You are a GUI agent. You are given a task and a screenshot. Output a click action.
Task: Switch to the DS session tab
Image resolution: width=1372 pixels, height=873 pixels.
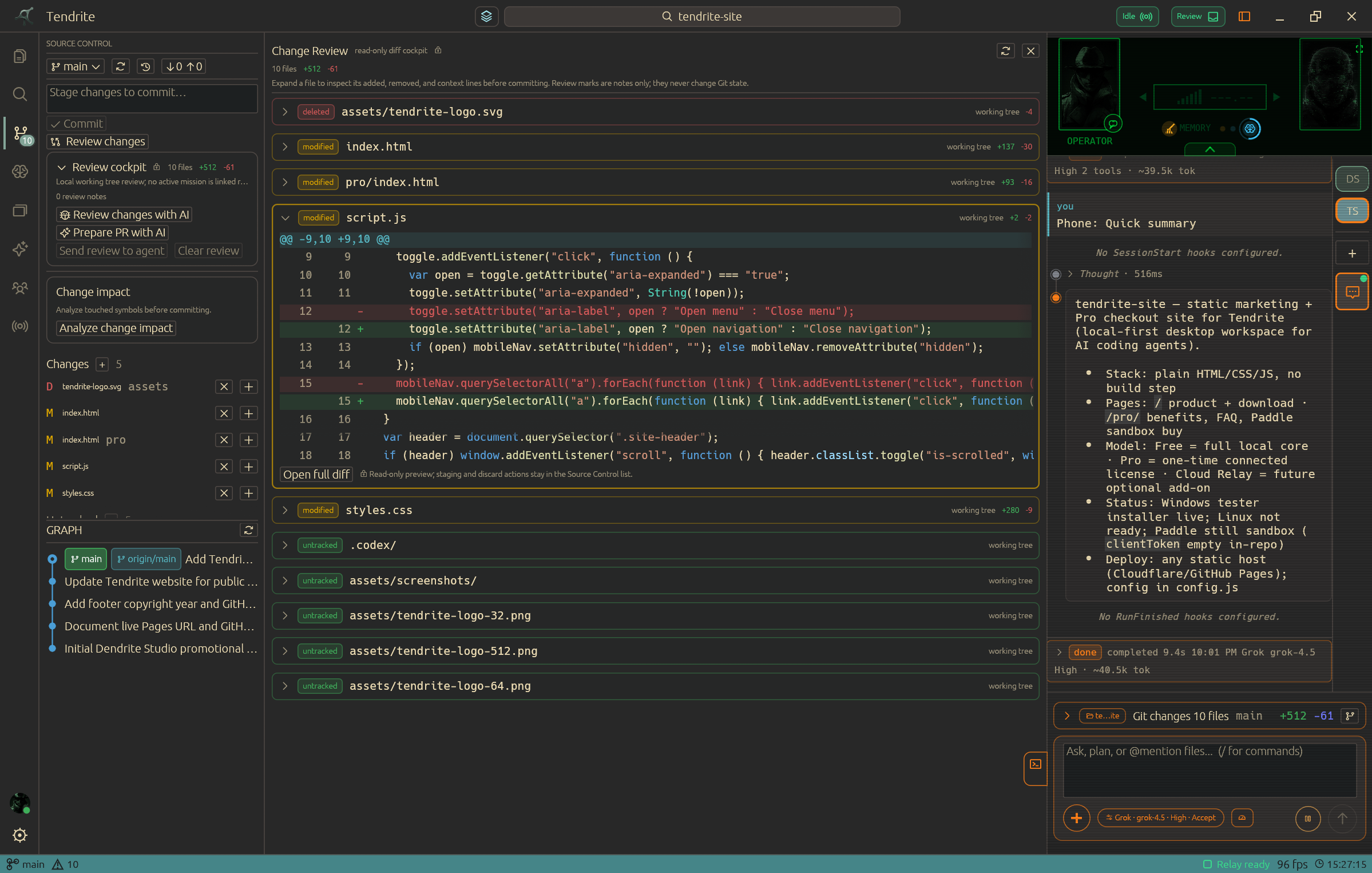(1352, 179)
